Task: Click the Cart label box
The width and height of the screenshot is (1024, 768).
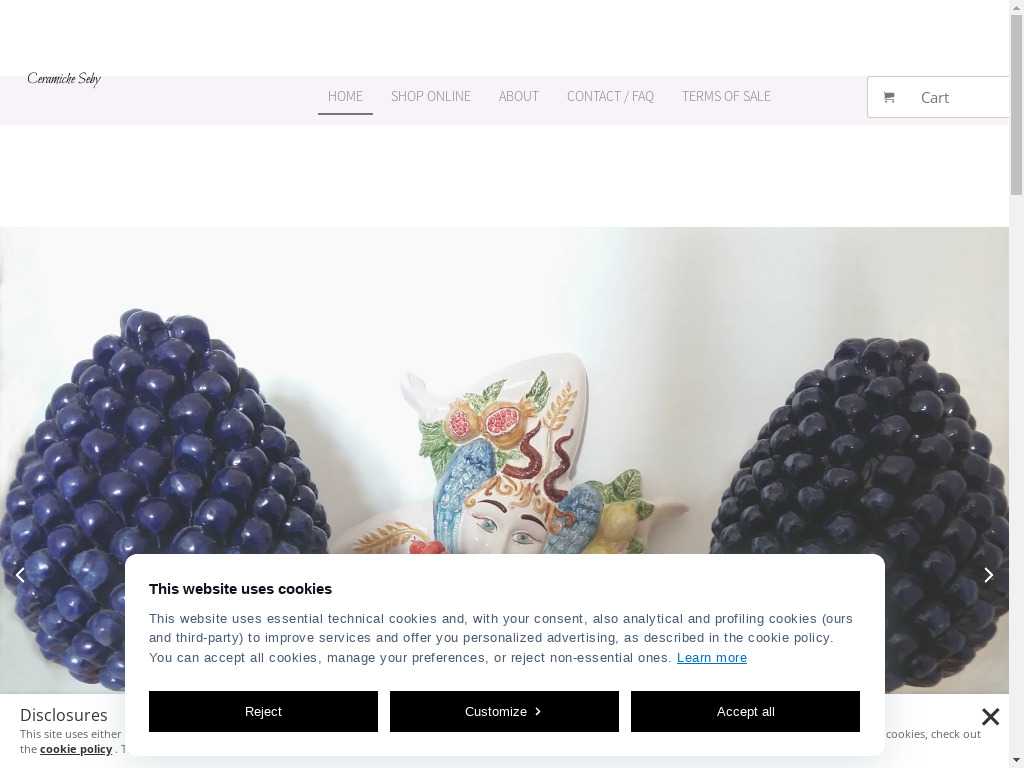Action: [938, 97]
